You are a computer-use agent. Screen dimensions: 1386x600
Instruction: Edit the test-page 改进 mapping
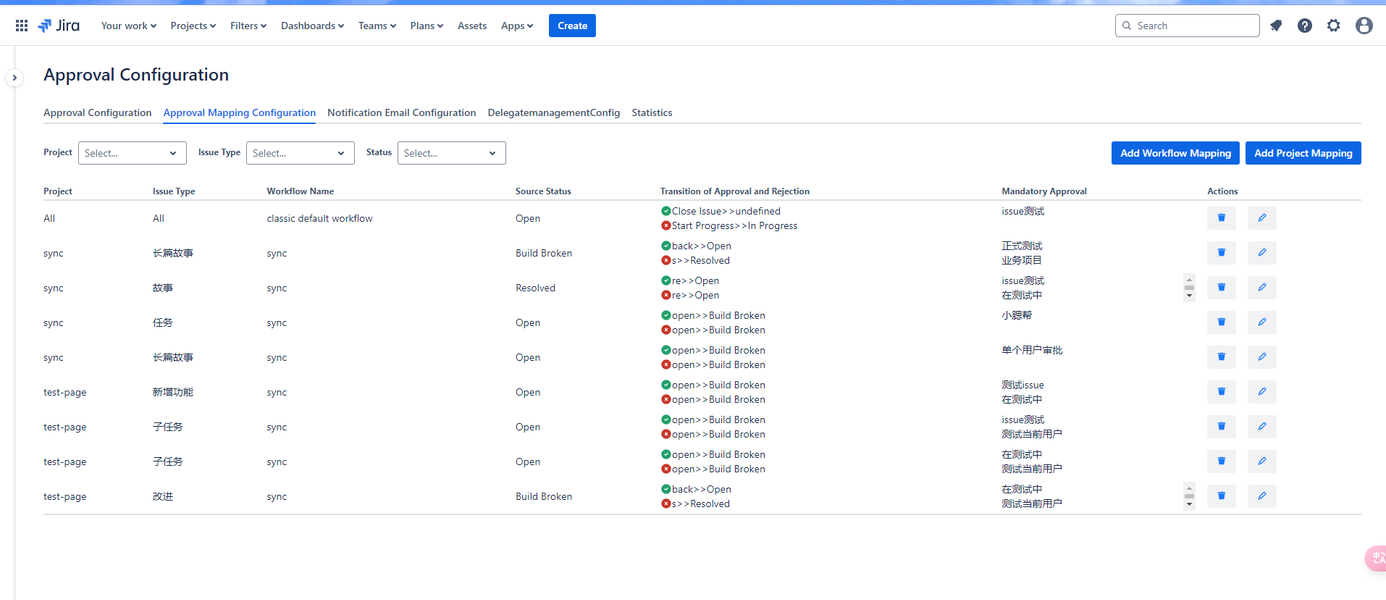tap(1262, 496)
